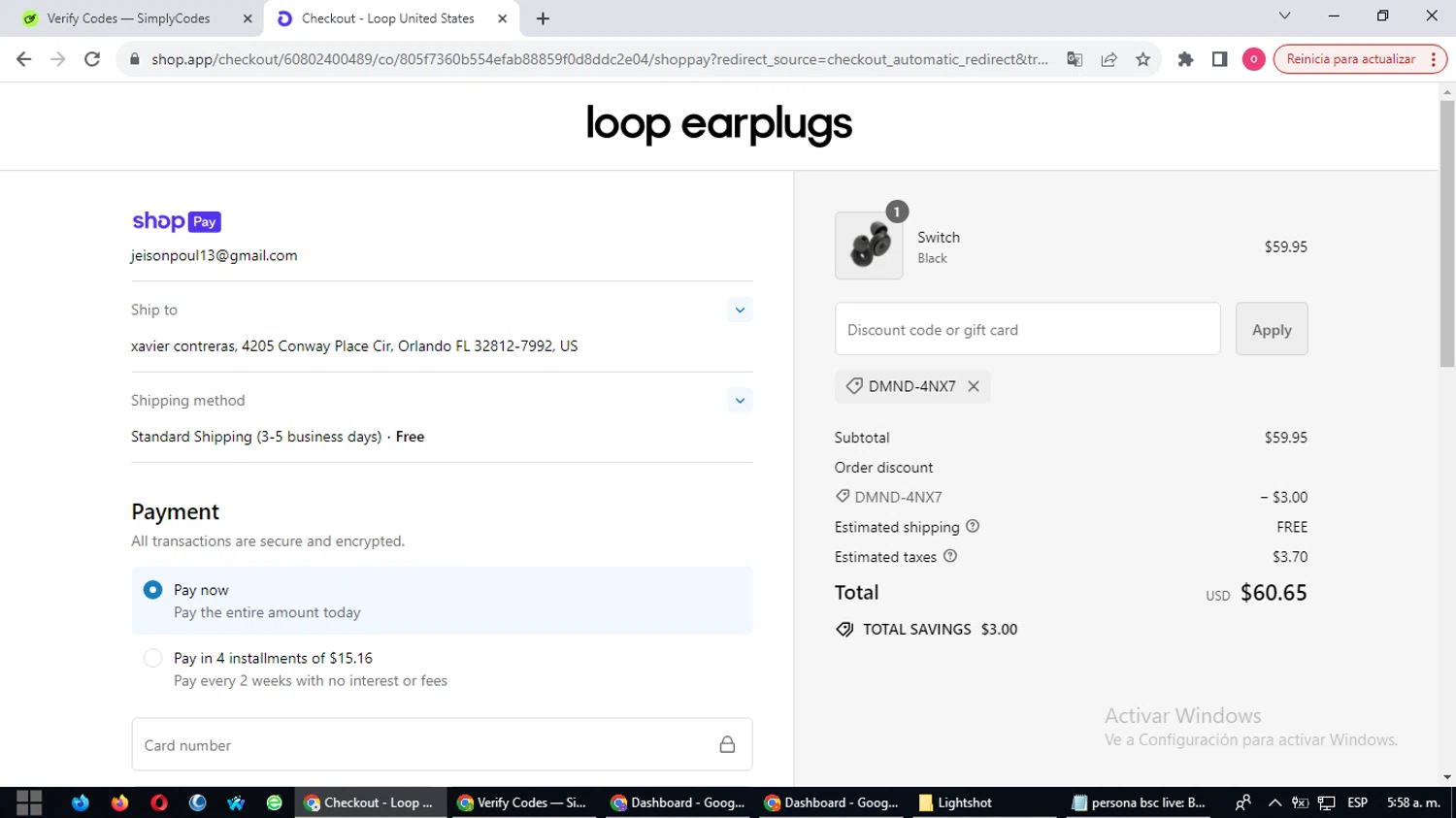1456x818 pixels.
Task: Select the Checkout - Loop United States tab
Action: click(x=388, y=18)
